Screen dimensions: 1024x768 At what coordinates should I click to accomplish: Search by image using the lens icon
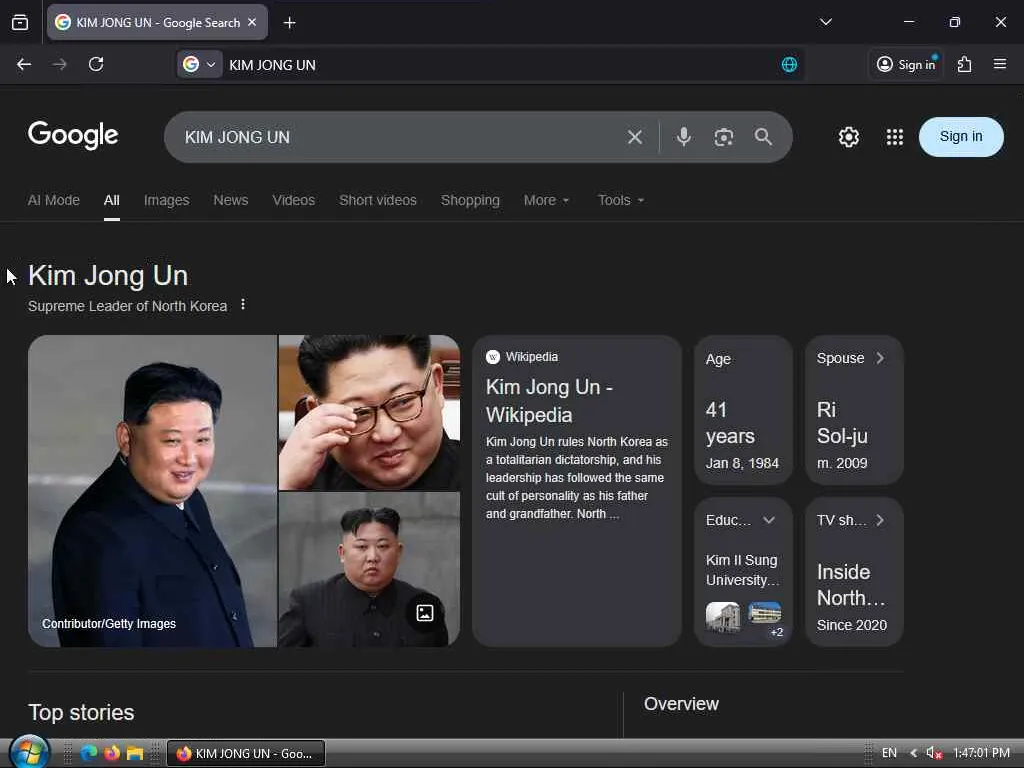724,137
